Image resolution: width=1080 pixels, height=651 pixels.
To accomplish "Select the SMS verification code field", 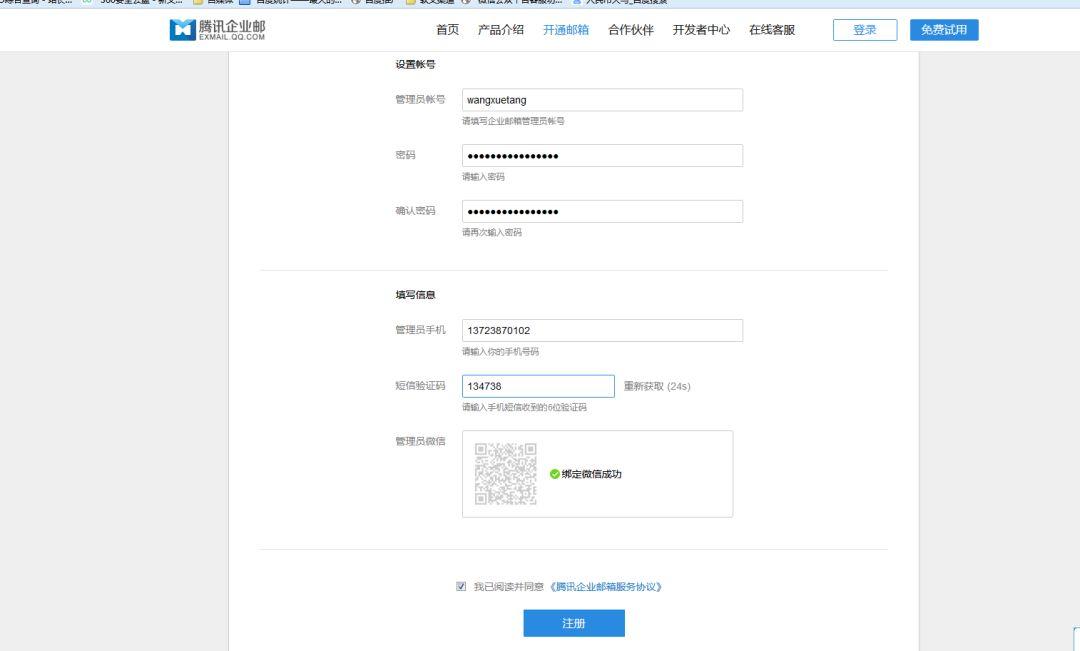I will click(537, 386).
